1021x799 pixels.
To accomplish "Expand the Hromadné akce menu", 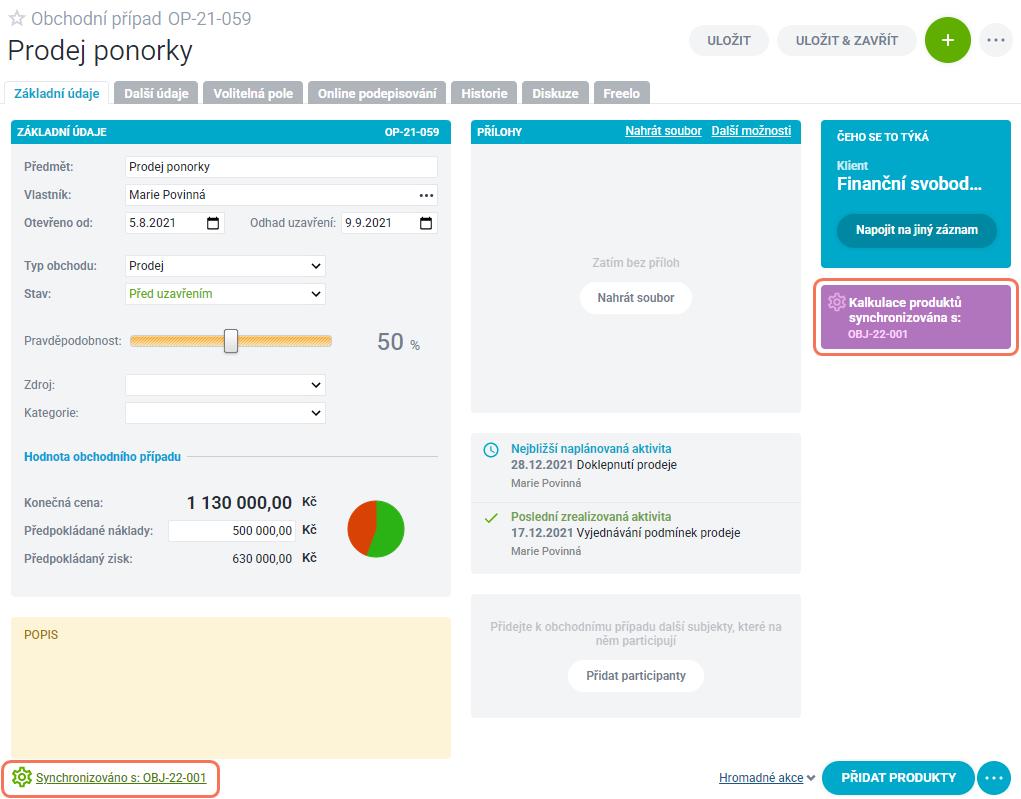I will (766, 778).
